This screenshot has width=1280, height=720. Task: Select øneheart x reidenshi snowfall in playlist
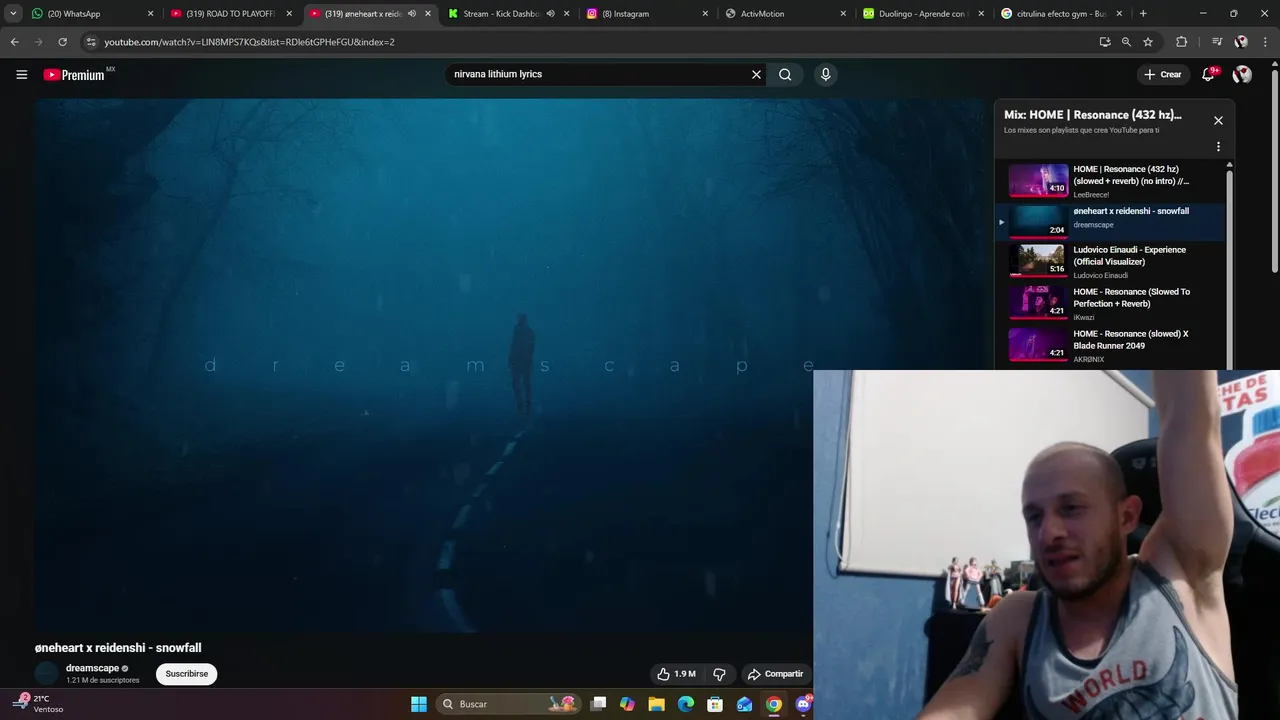1110,222
